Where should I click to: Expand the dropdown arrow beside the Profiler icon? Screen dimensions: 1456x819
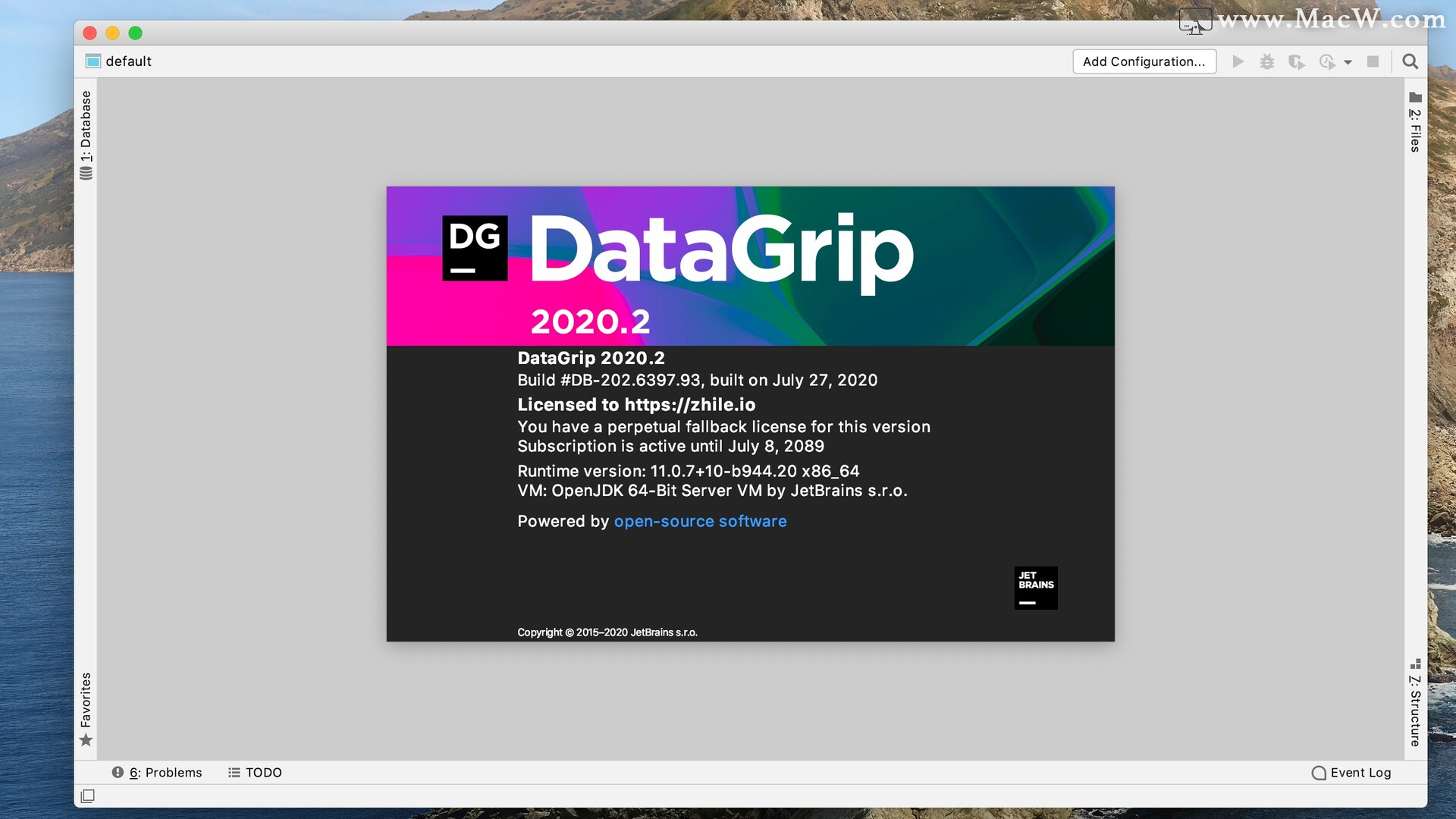tap(1348, 62)
